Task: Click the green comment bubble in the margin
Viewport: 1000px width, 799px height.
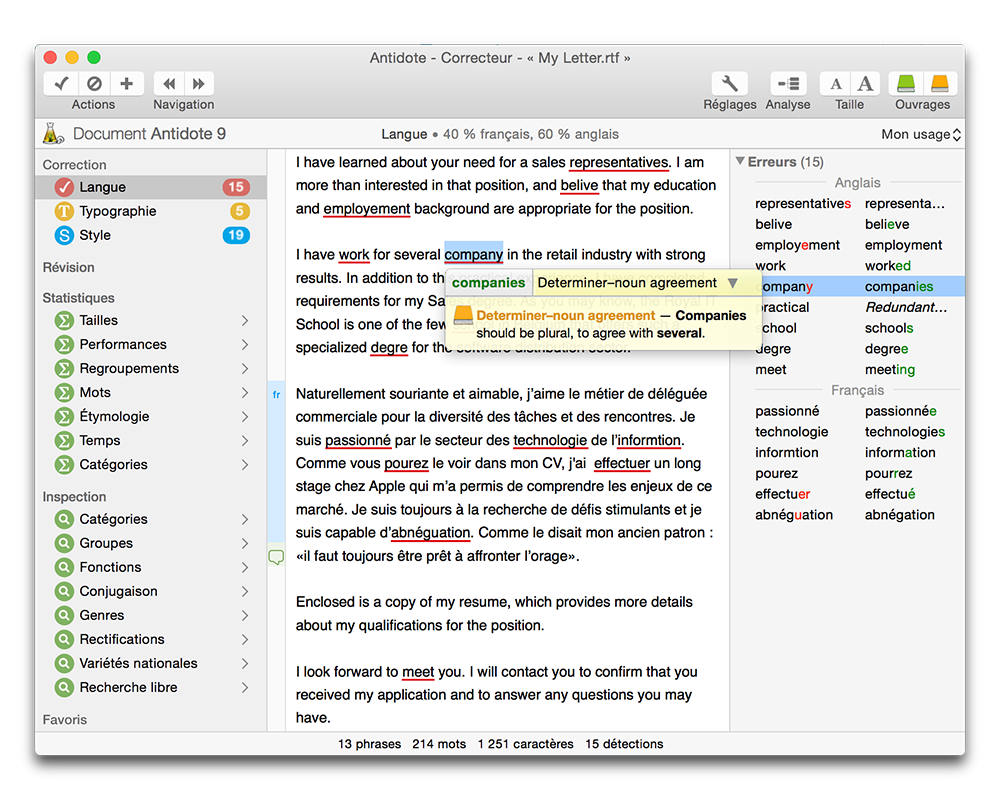Action: click(276, 557)
